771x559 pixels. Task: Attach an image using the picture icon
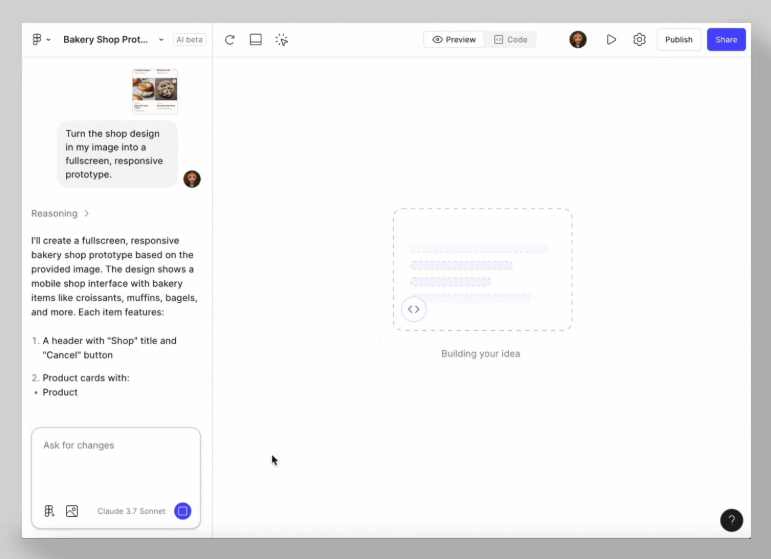72,511
